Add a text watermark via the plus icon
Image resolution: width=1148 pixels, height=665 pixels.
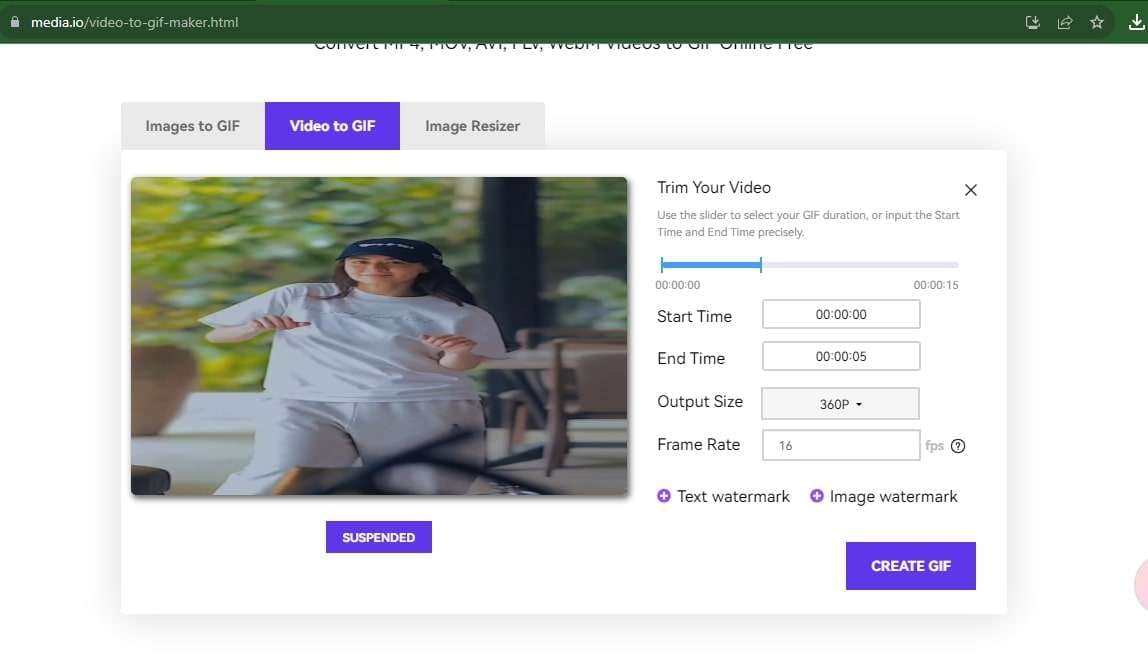coord(664,495)
